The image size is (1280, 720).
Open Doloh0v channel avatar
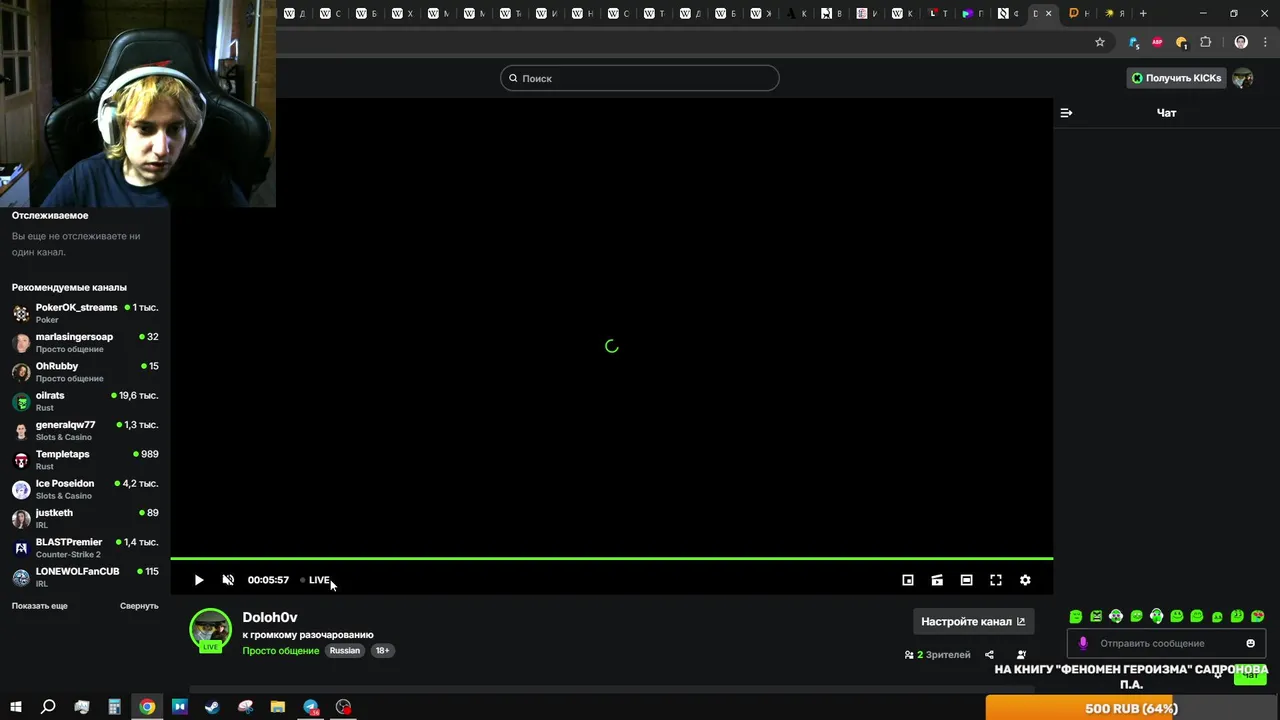point(211,629)
